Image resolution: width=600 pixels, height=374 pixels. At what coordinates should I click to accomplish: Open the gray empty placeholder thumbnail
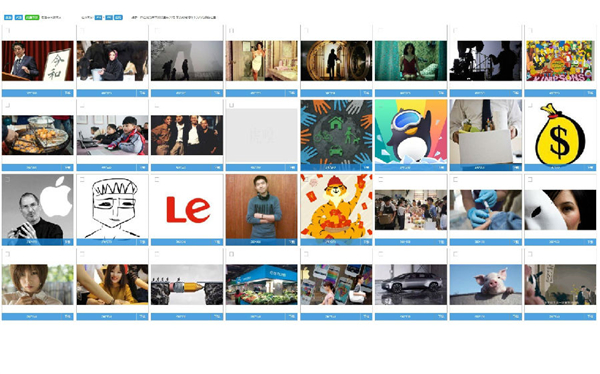[261, 136]
